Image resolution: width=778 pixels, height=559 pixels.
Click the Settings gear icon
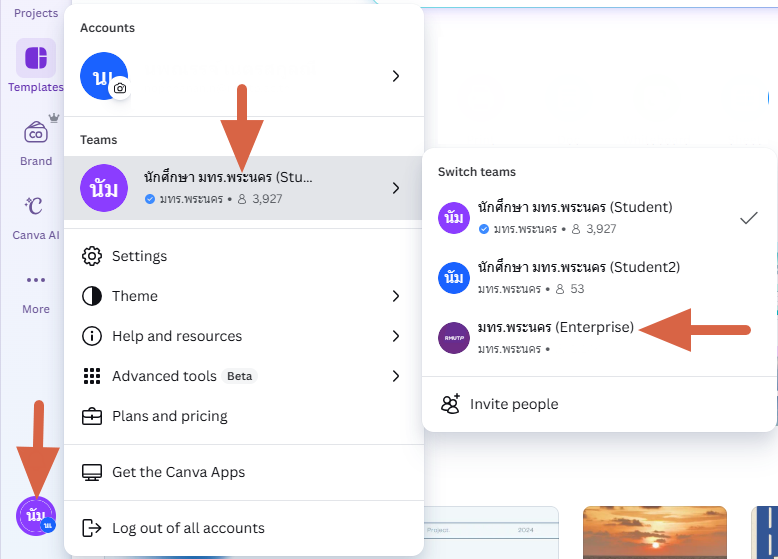tap(92, 256)
